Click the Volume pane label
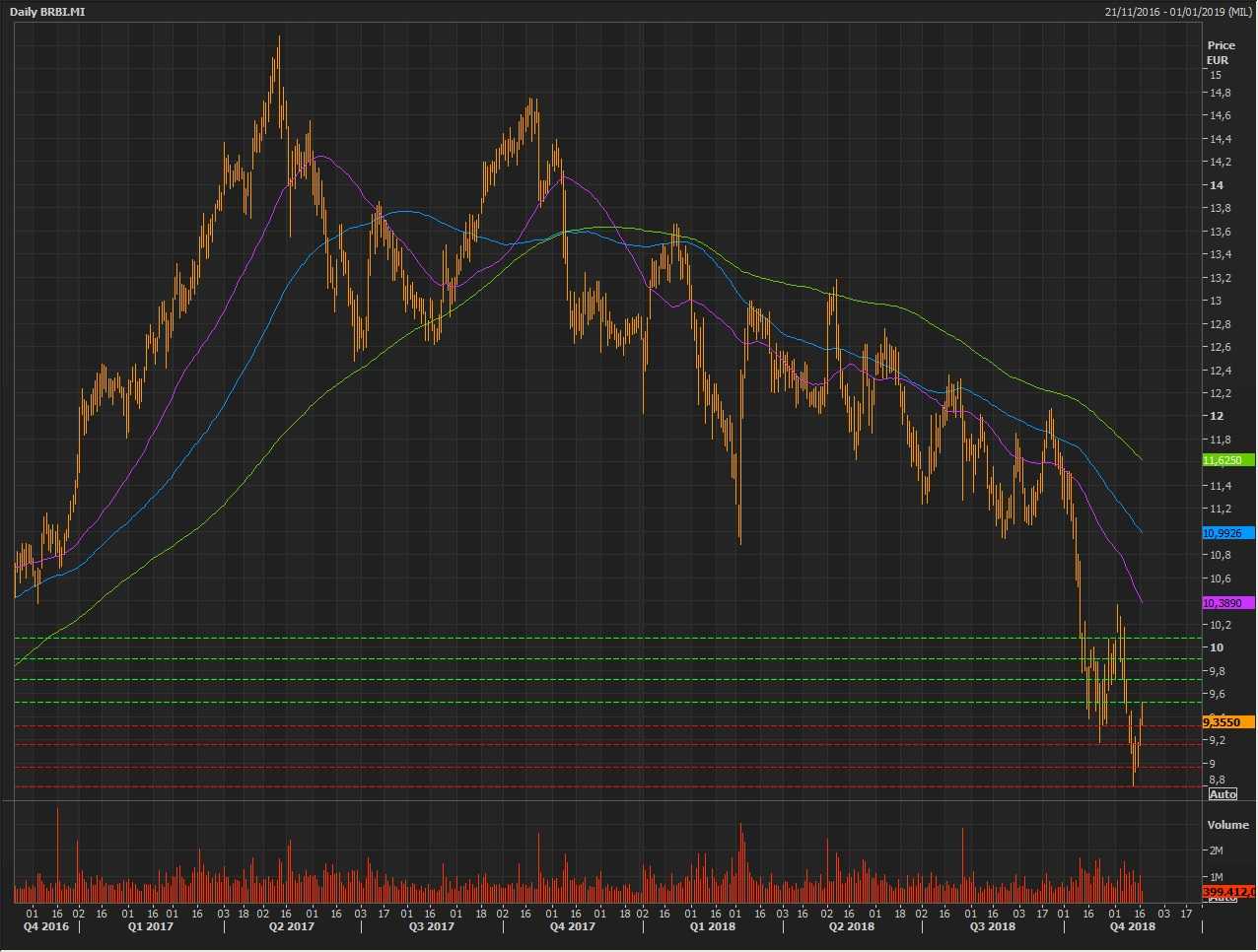The height and width of the screenshot is (952, 1258). (x=1227, y=825)
